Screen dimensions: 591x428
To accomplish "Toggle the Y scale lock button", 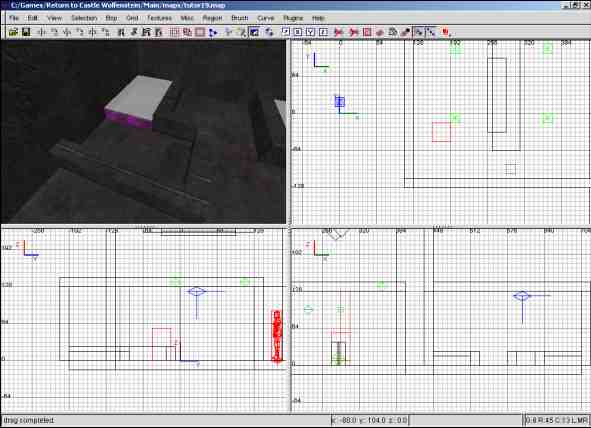I will point(310,32).
